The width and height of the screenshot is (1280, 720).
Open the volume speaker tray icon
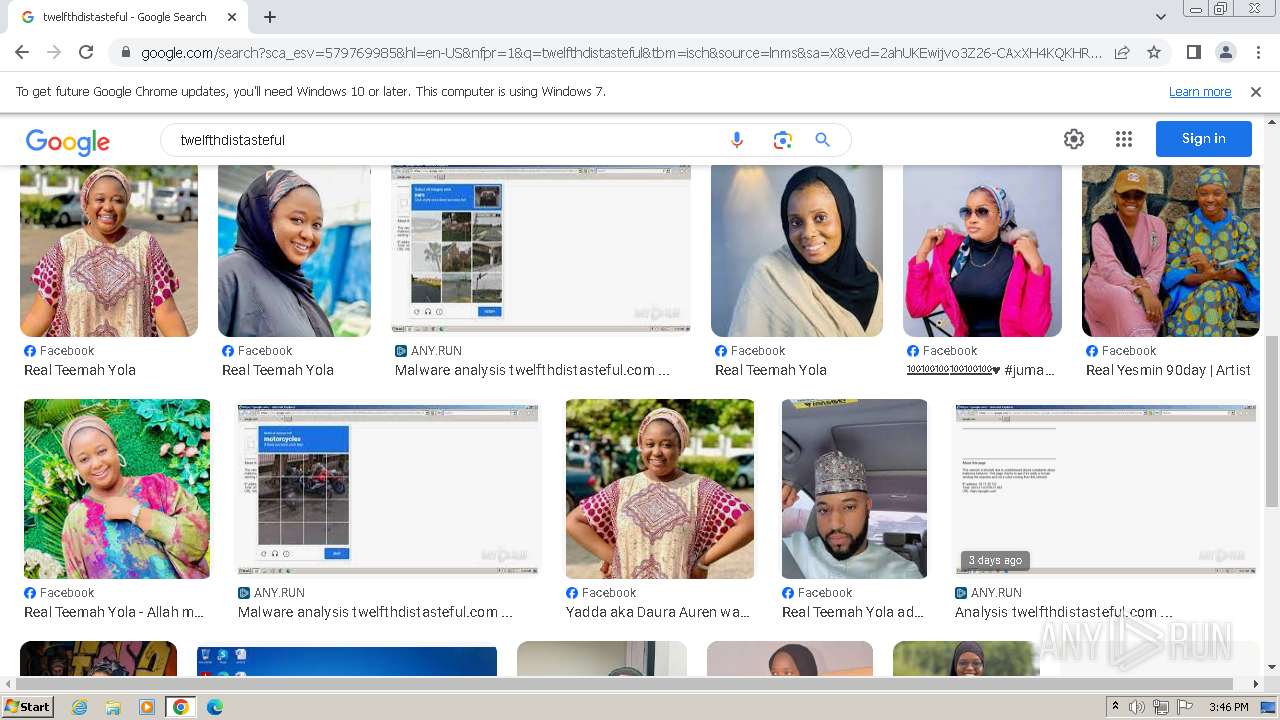(1137, 707)
